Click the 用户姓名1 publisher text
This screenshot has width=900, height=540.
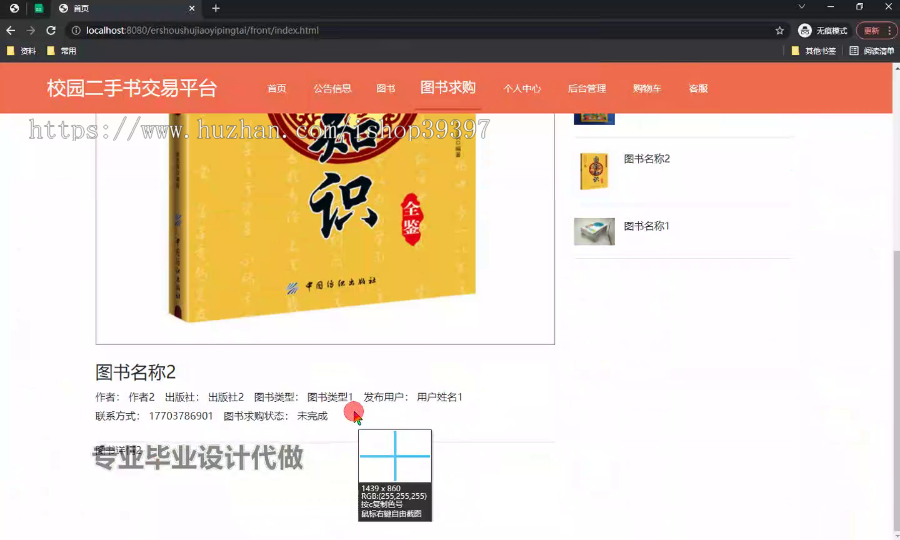click(440, 397)
